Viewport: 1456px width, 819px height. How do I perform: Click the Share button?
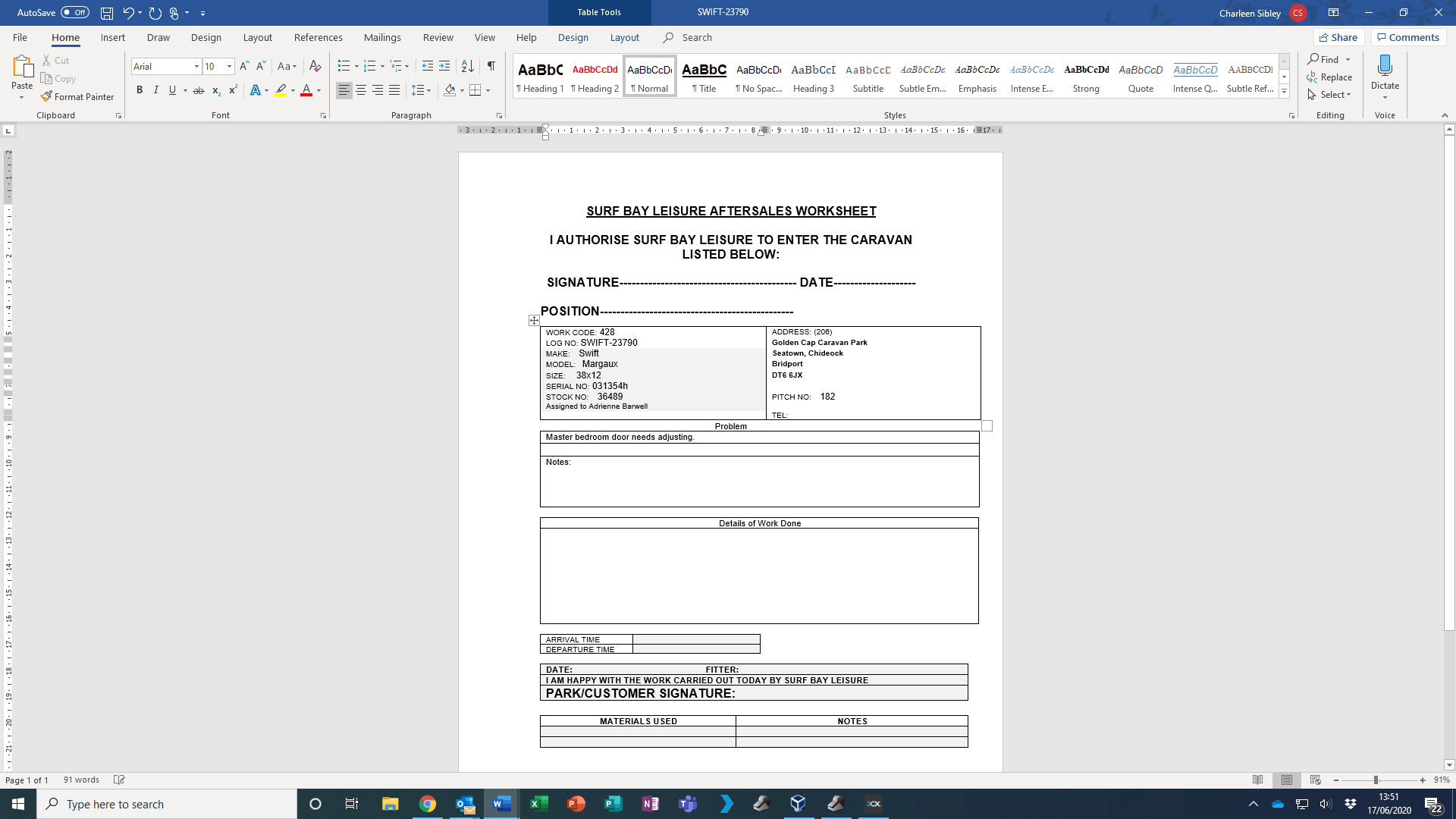pos(1338,37)
